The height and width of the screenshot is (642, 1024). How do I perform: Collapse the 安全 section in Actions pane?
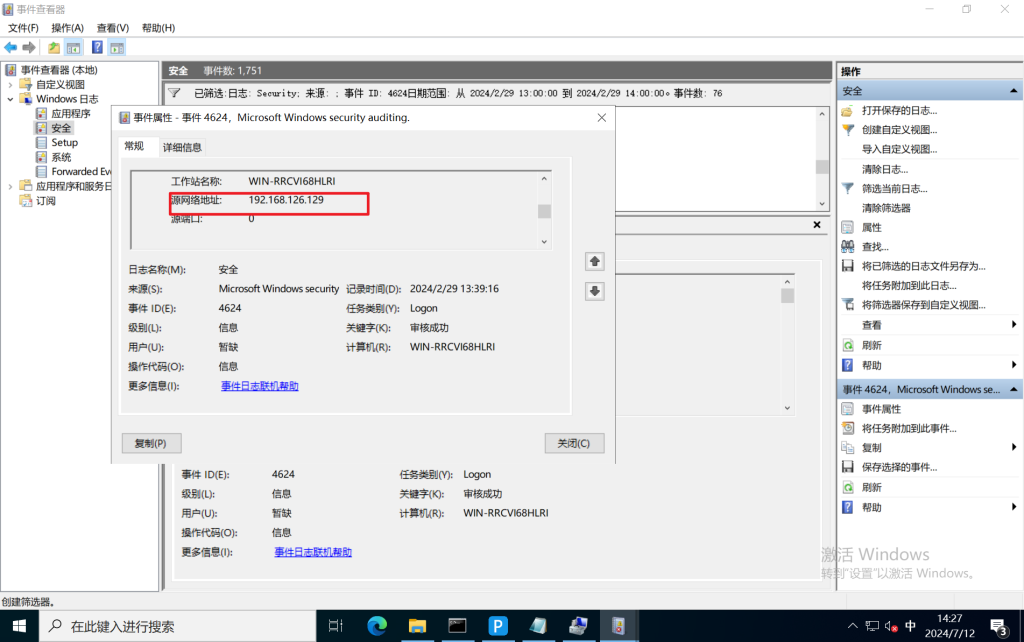pyautogui.click(x=1014, y=91)
